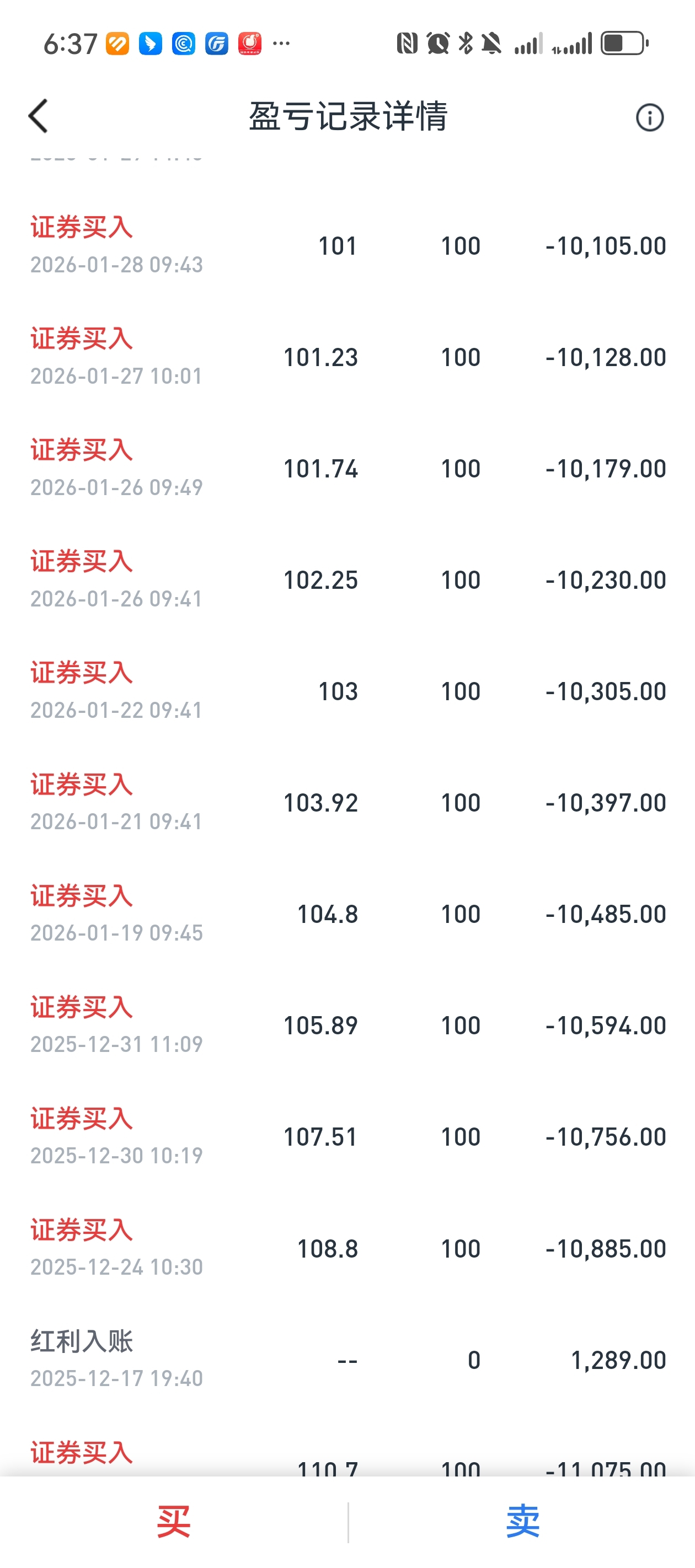Viewport: 695px width, 1568px height.
Task: Tap the battery indicator icon
Action: click(624, 44)
